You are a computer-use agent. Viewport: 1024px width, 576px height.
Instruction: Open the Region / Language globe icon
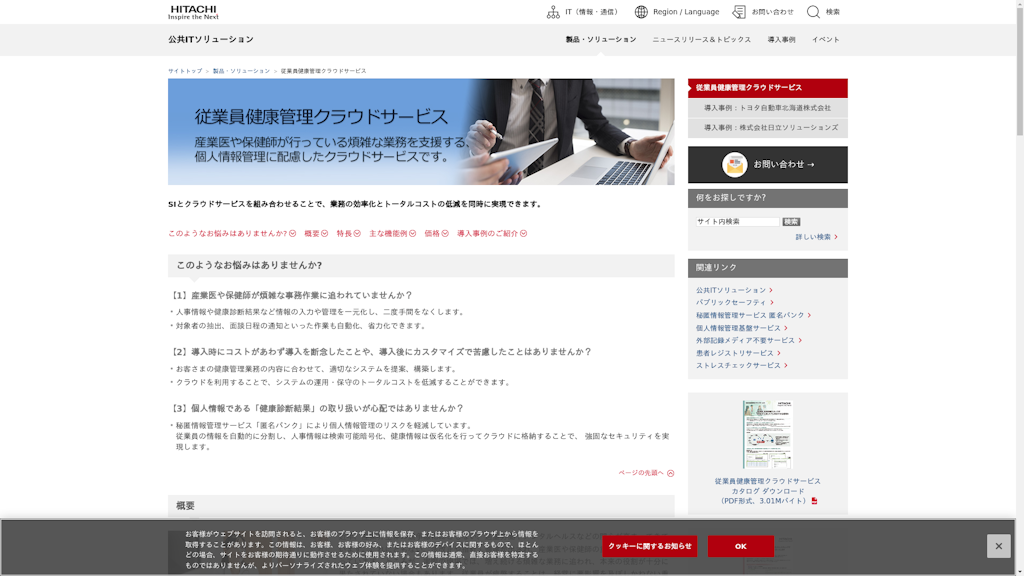(x=641, y=12)
